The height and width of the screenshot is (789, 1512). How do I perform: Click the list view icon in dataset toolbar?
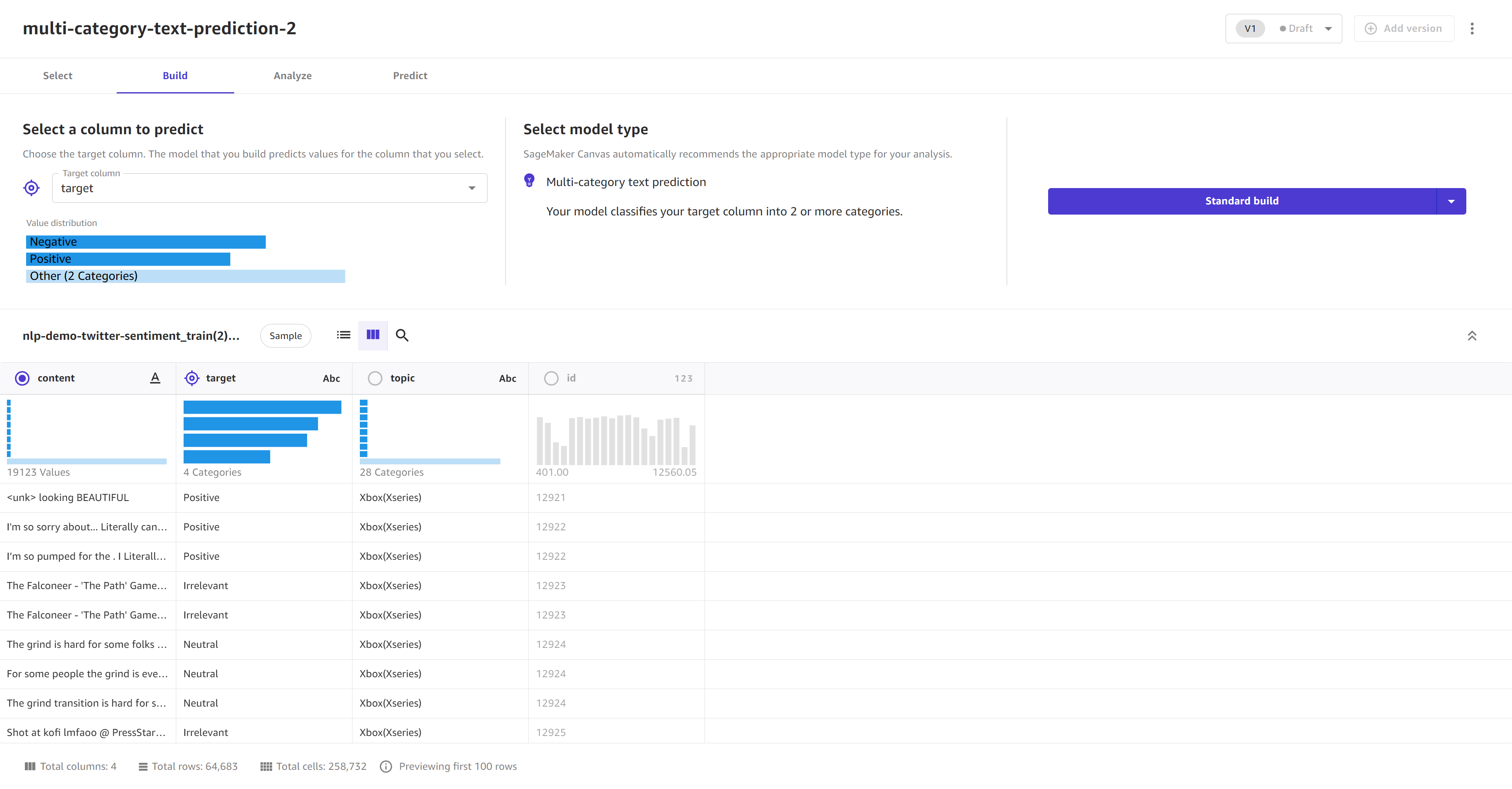(343, 335)
